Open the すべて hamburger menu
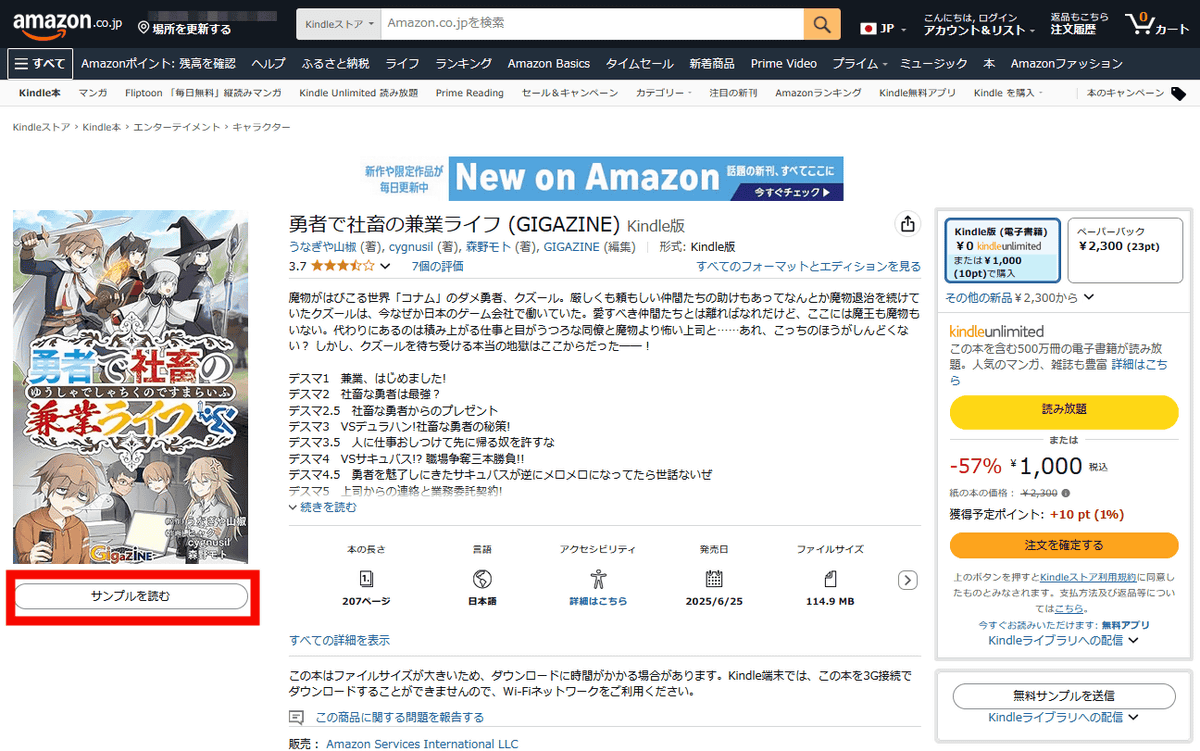 tap(38, 64)
